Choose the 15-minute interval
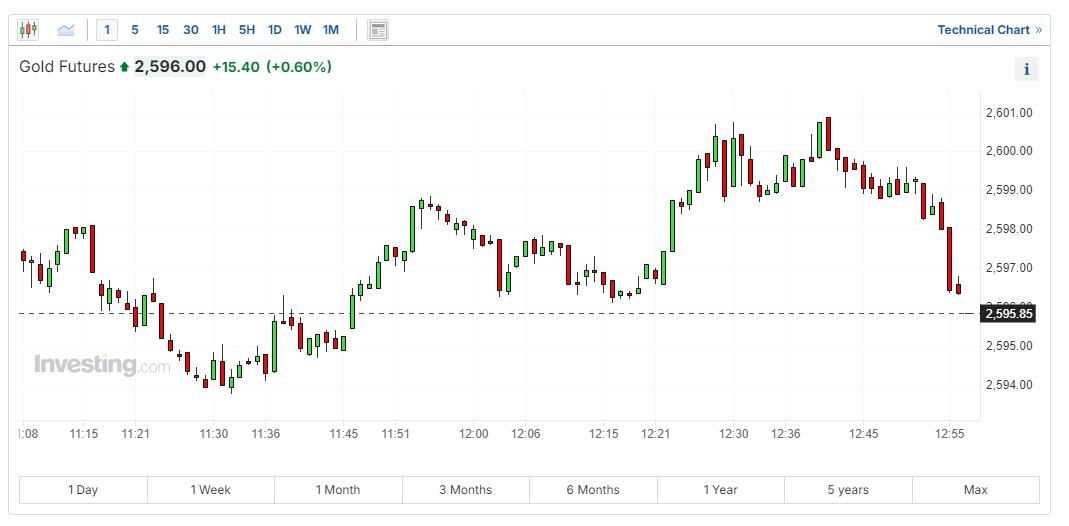This screenshot has height=526, width=1069. point(162,30)
